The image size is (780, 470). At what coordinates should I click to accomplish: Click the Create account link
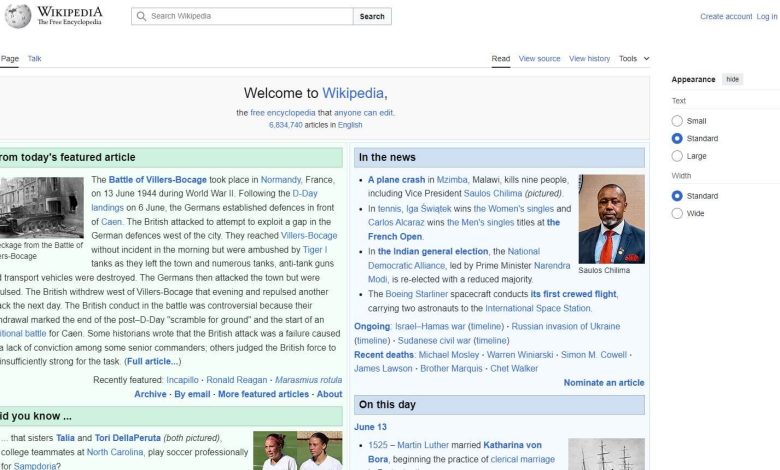(726, 17)
